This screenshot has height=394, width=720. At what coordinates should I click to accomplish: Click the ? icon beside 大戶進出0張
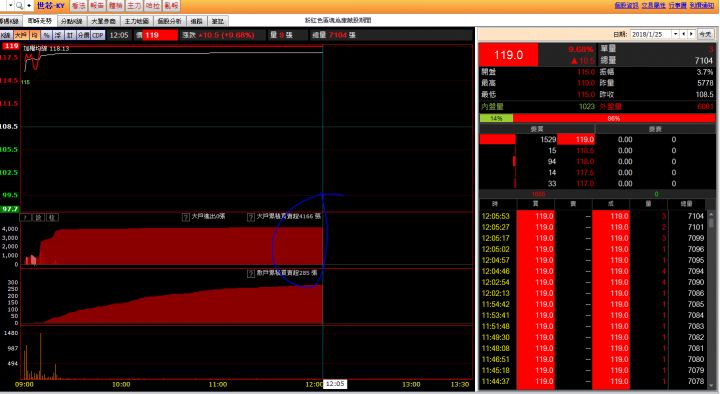click(x=186, y=217)
